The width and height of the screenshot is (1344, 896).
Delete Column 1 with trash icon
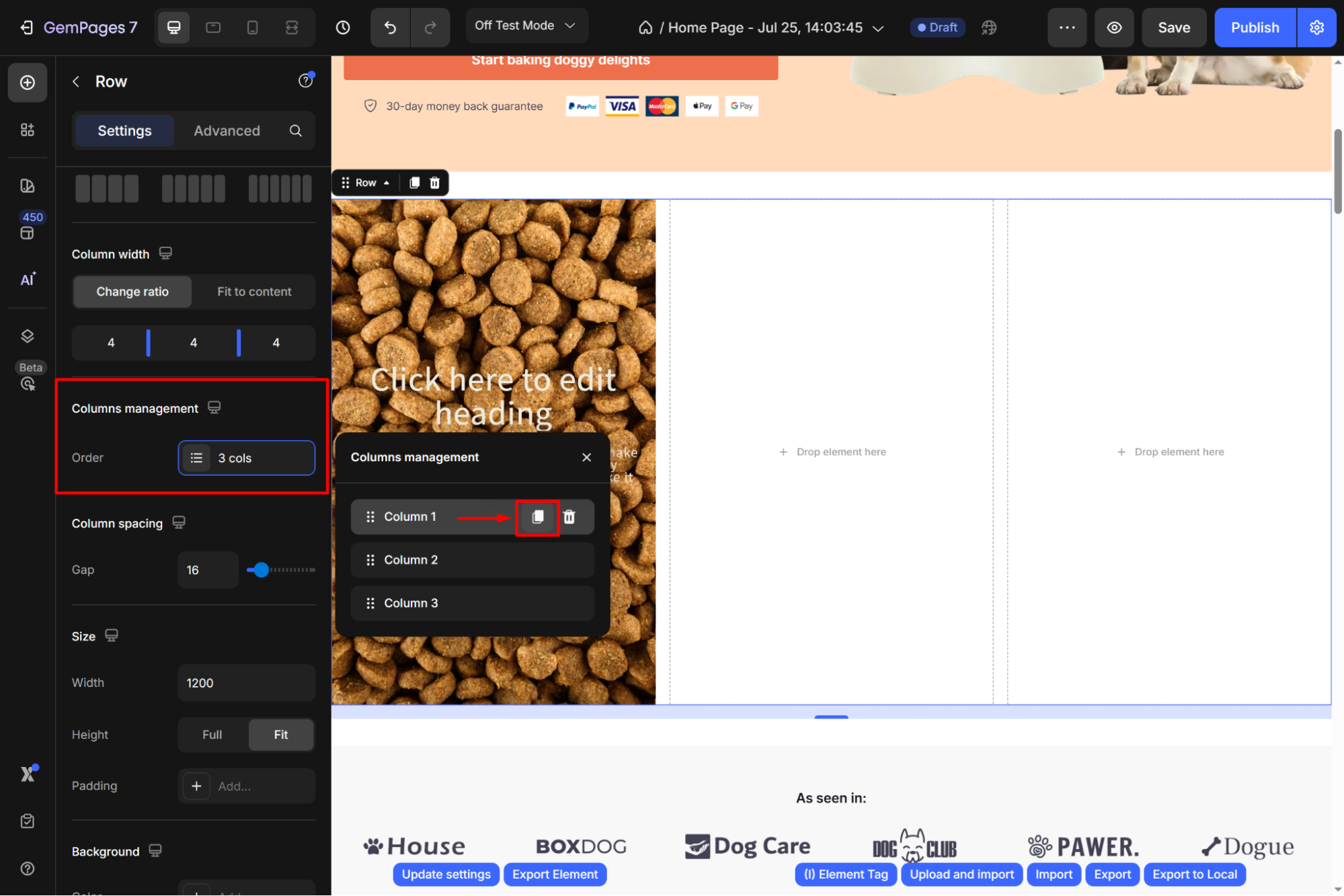[x=569, y=517]
